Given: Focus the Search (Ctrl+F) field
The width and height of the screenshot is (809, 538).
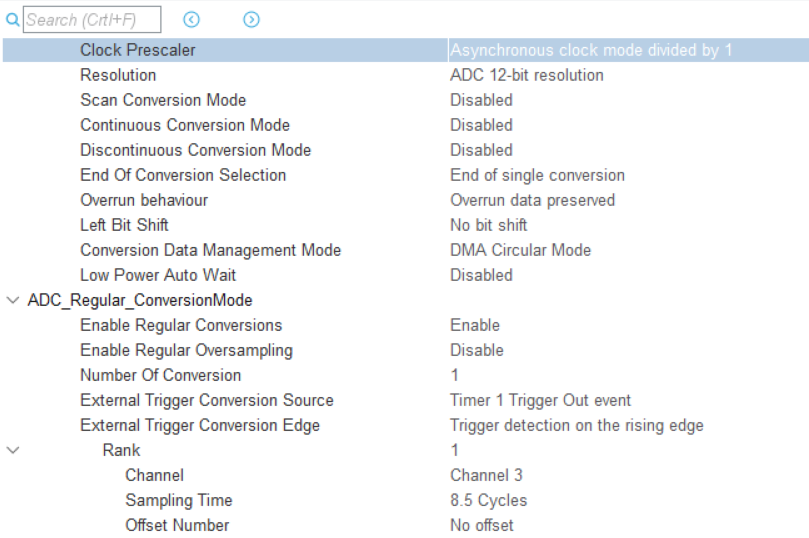Looking at the screenshot, I should coord(92,20).
